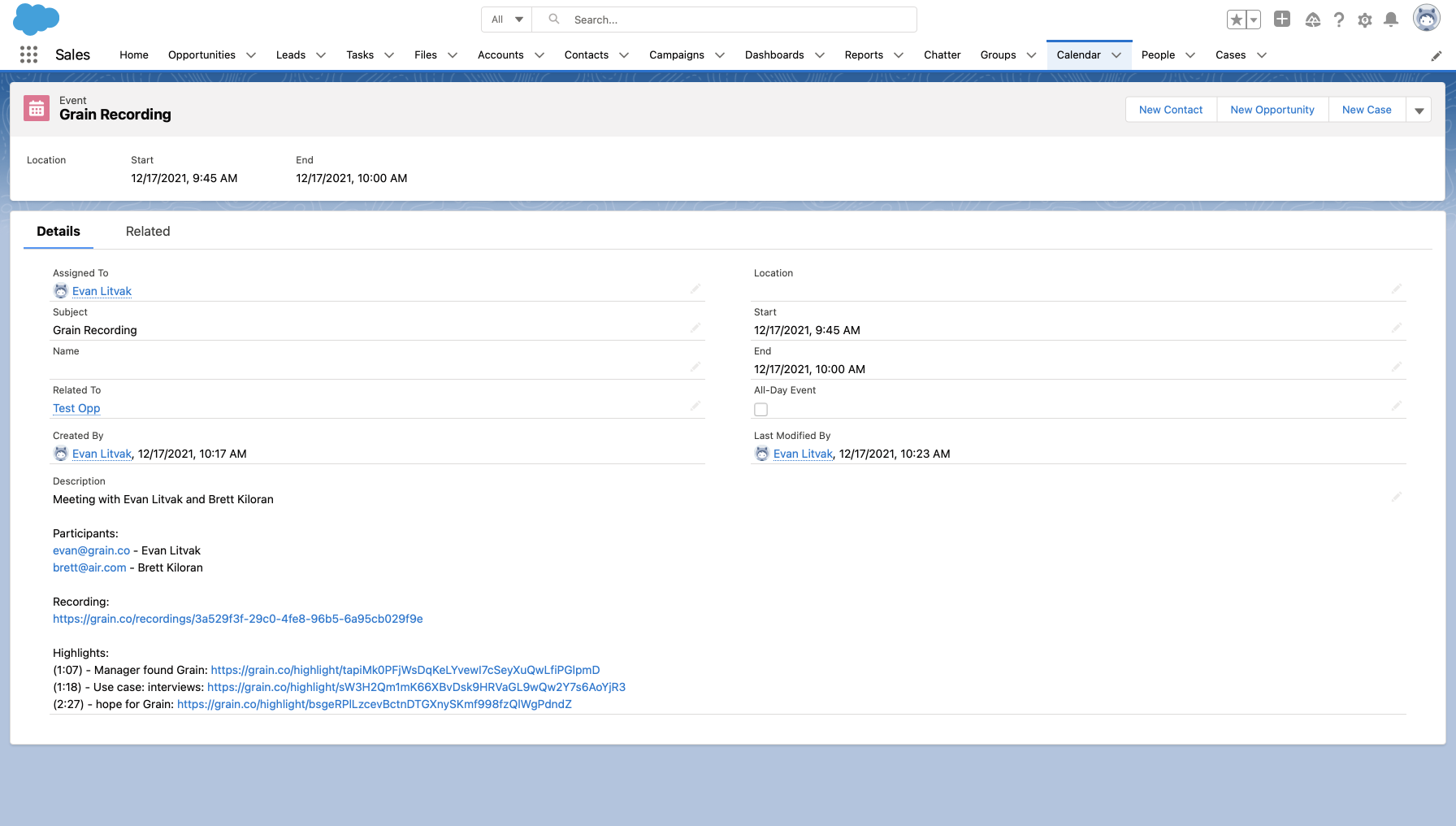Edit the Subject field pencil icon
Image resolution: width=1456 pixels, height=826 pixels.
click(695, 328)
